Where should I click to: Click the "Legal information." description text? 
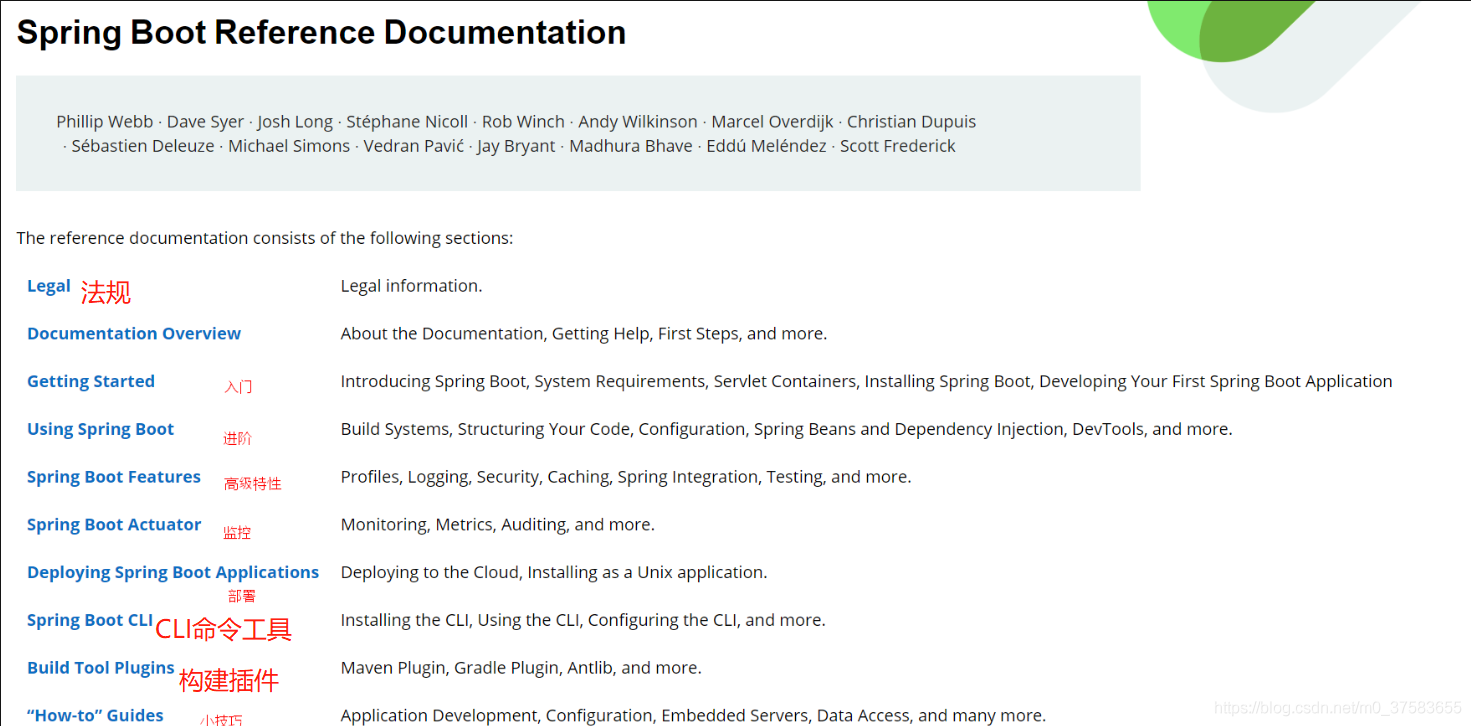coord(412,286)
